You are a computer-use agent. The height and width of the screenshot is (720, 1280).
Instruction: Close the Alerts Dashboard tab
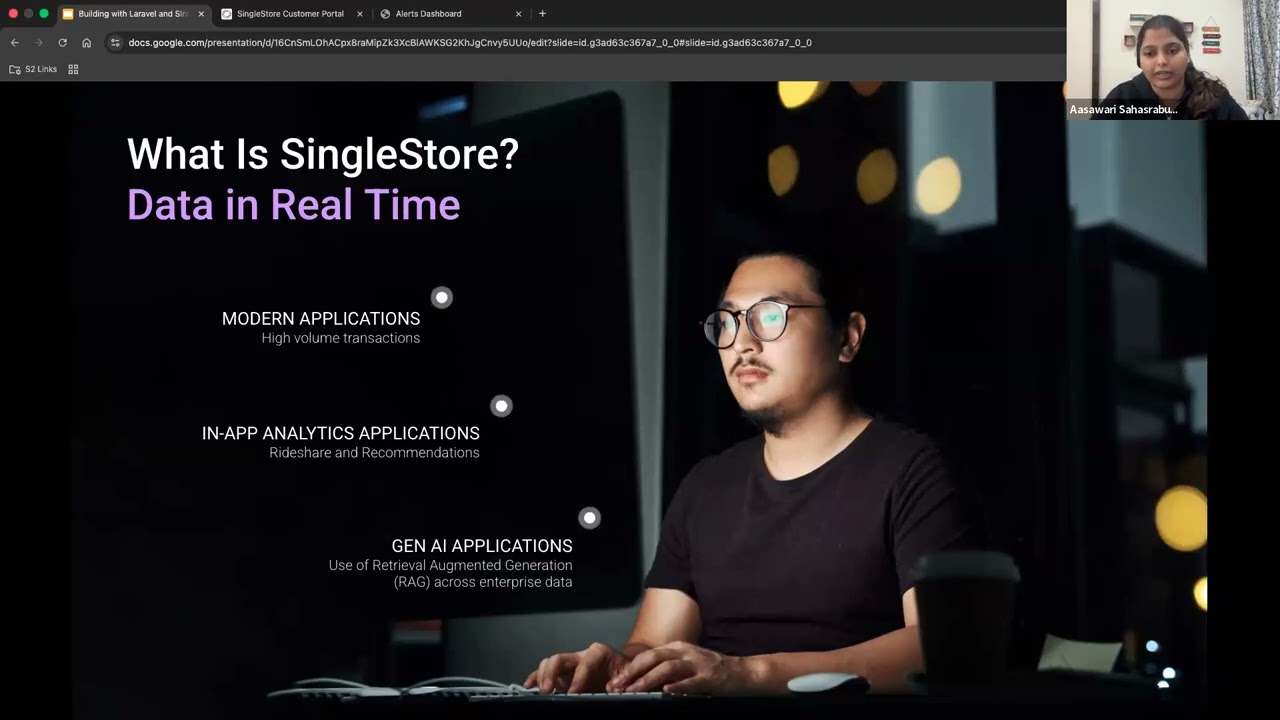[x=518, y=14]
